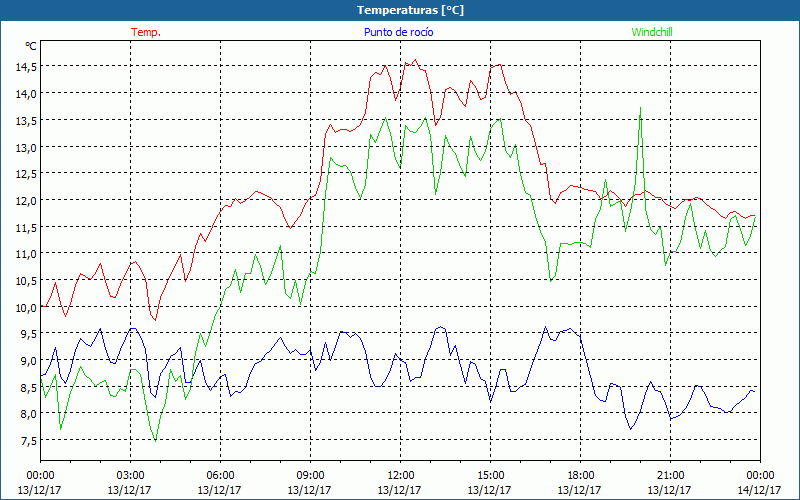Click the 9,5 y-axis value
The image size is (800, 500).
click(29, 334)
